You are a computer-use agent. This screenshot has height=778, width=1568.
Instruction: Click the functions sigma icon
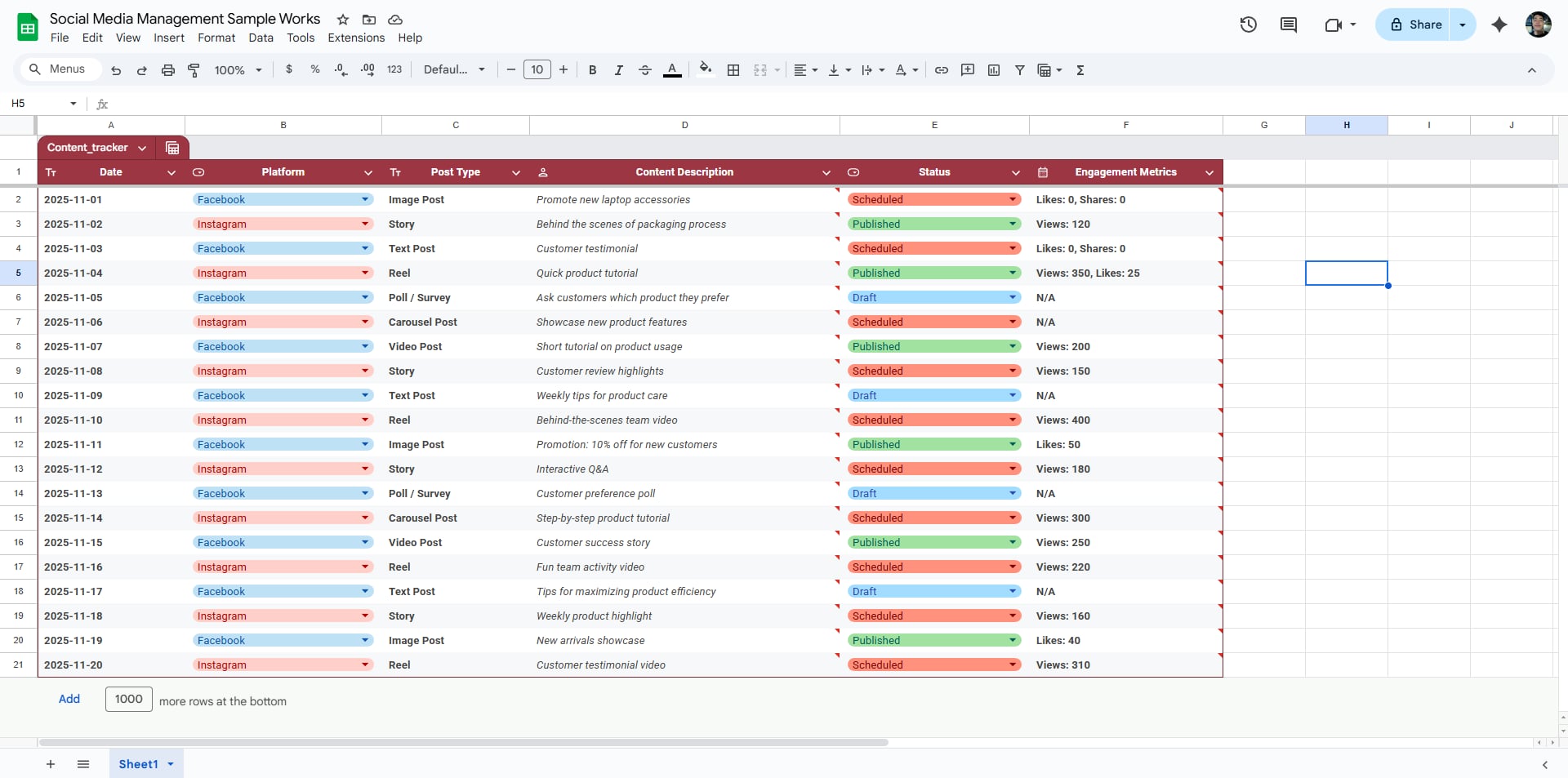pos(1080,70)
